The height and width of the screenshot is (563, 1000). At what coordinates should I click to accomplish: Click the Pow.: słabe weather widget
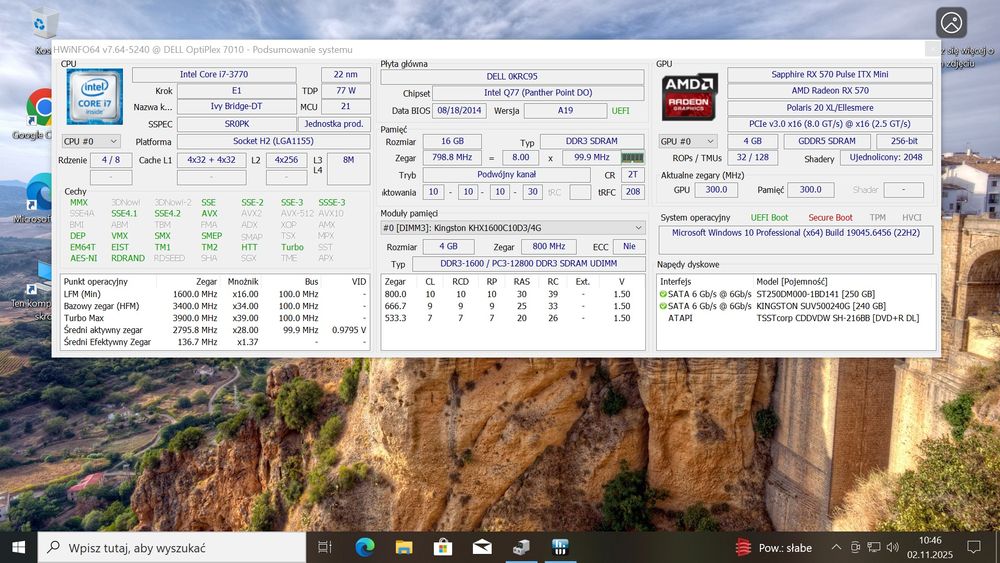pos(774,548)
